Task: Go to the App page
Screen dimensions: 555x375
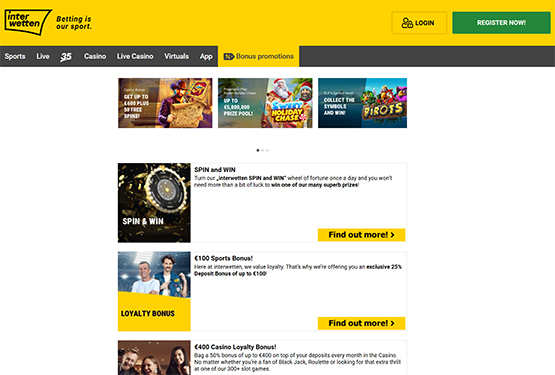Action: tap(206, 57)
